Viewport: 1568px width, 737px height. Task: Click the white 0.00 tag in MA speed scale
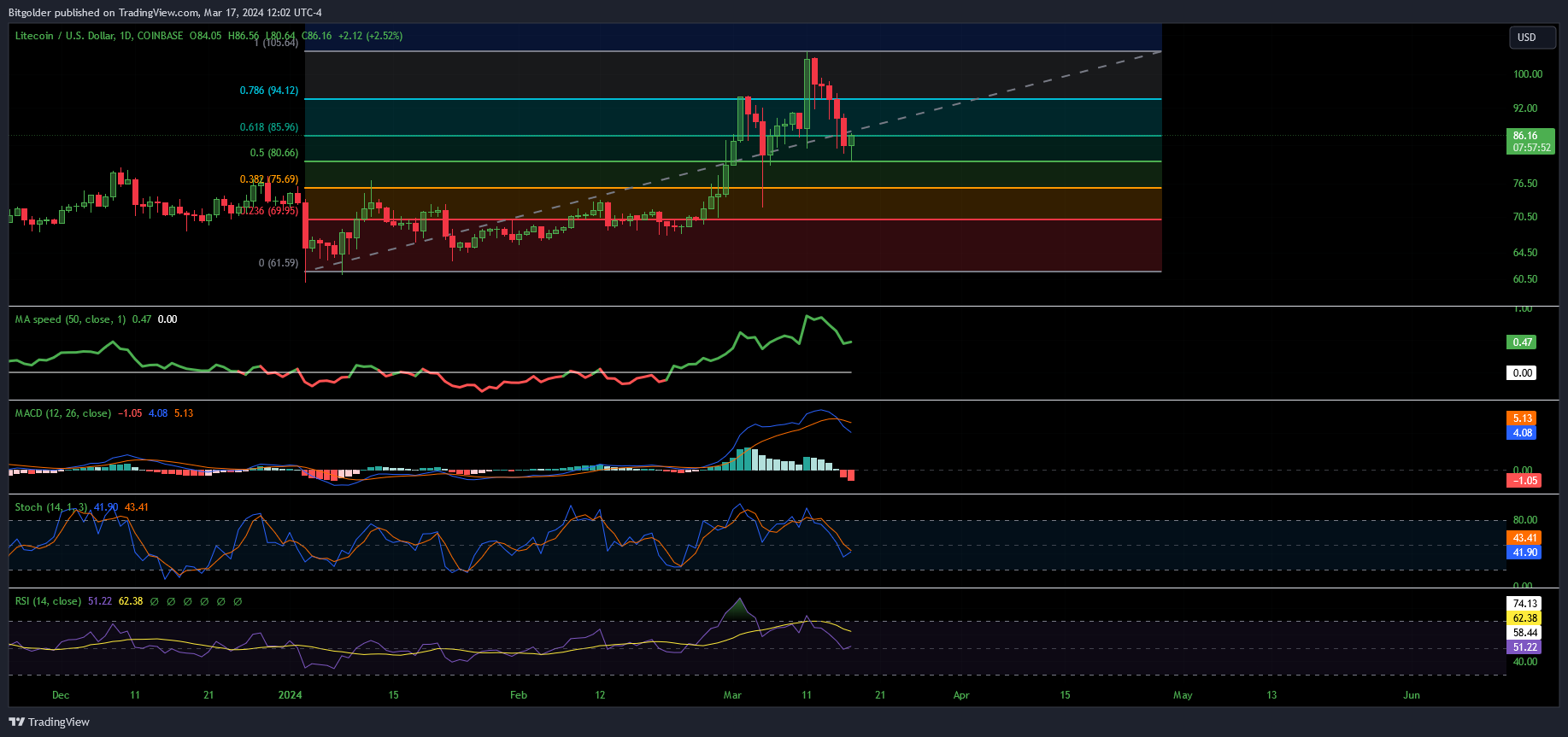pos(1521,373)
